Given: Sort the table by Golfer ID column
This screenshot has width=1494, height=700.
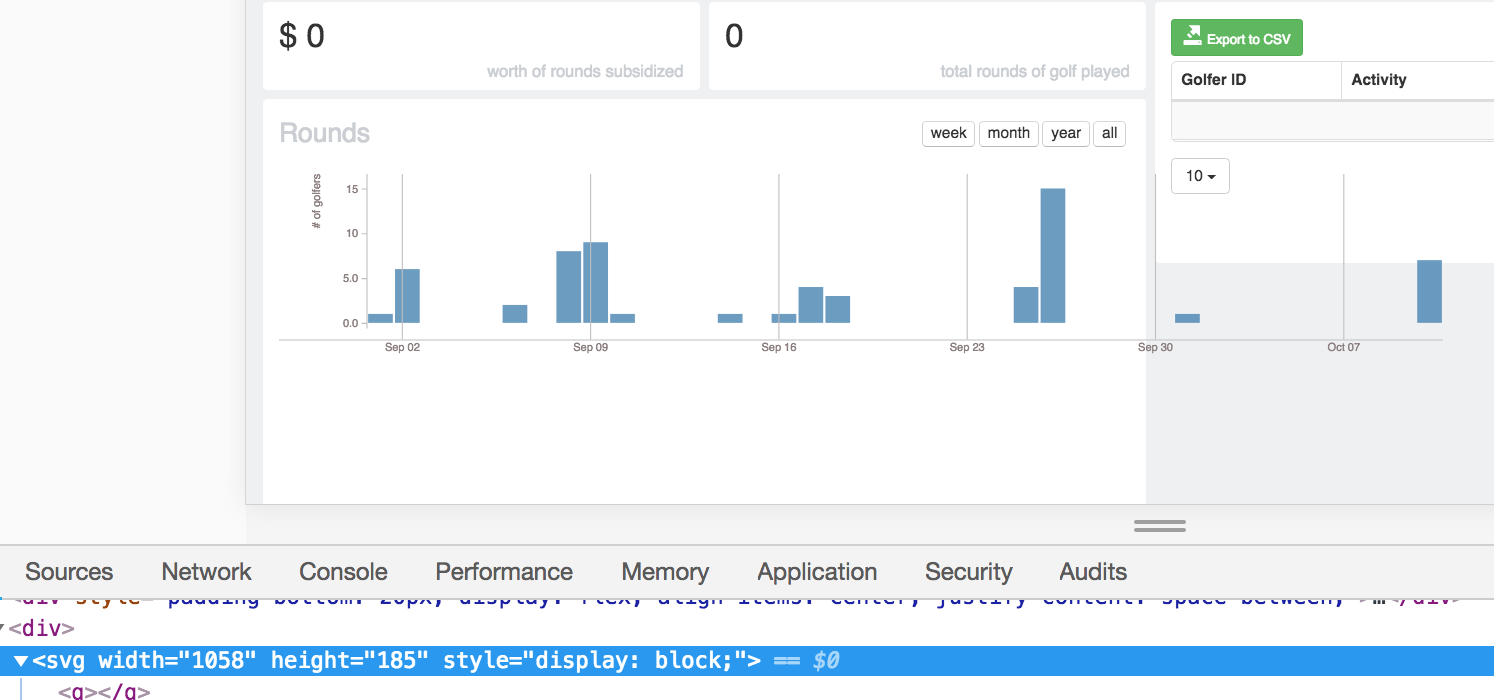Looking at the screenshot, I should tap(1212, 80).
